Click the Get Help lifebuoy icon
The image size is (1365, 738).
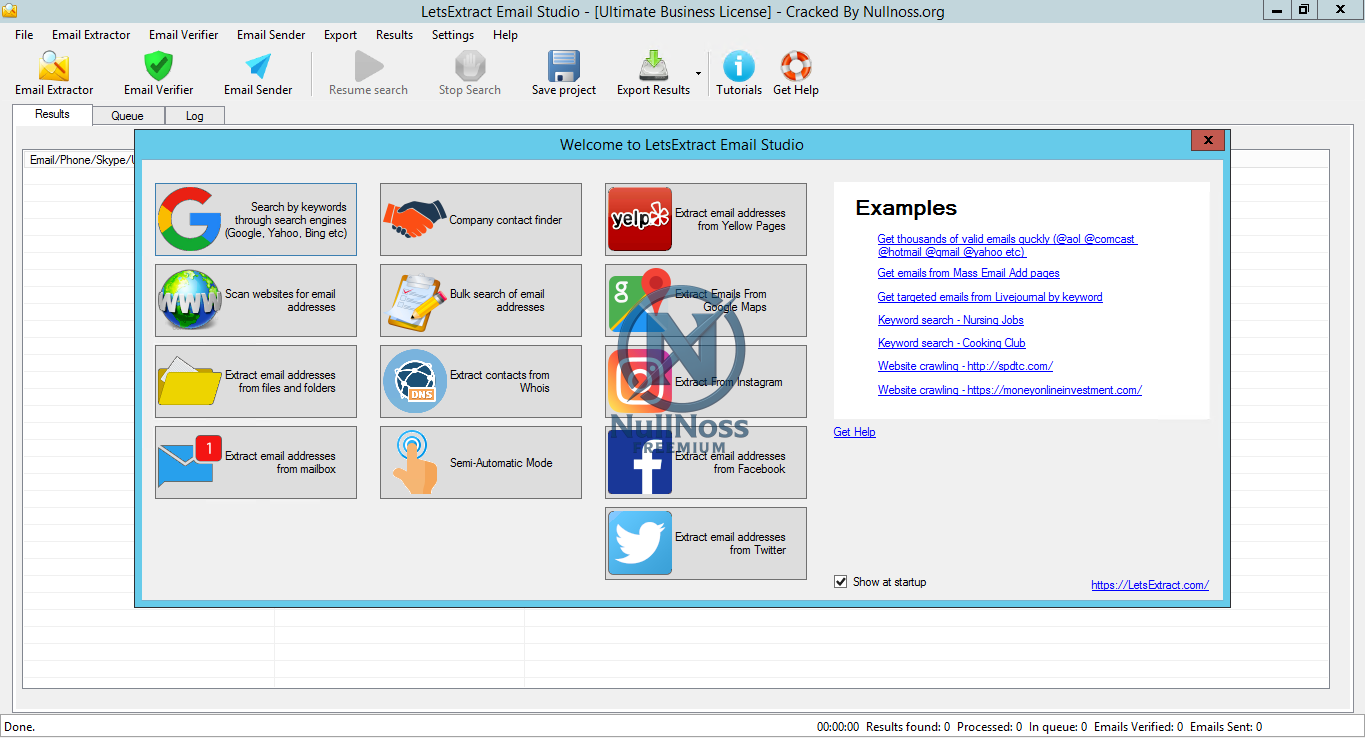coord(795,73)
